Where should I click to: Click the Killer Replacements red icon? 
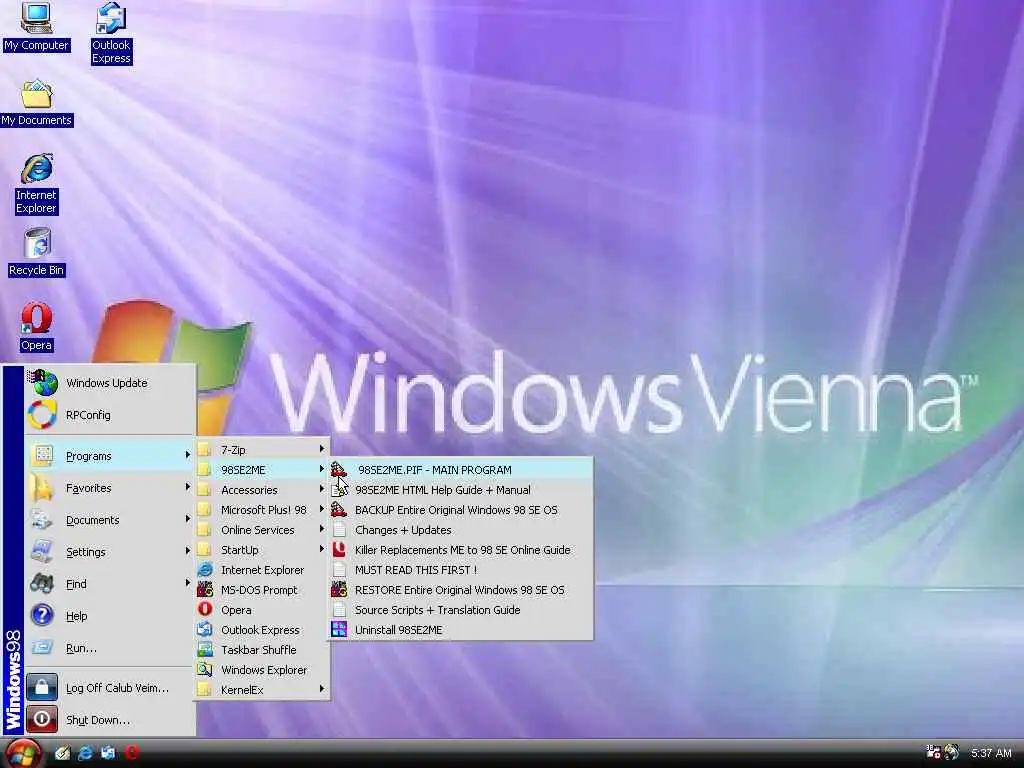339,550
